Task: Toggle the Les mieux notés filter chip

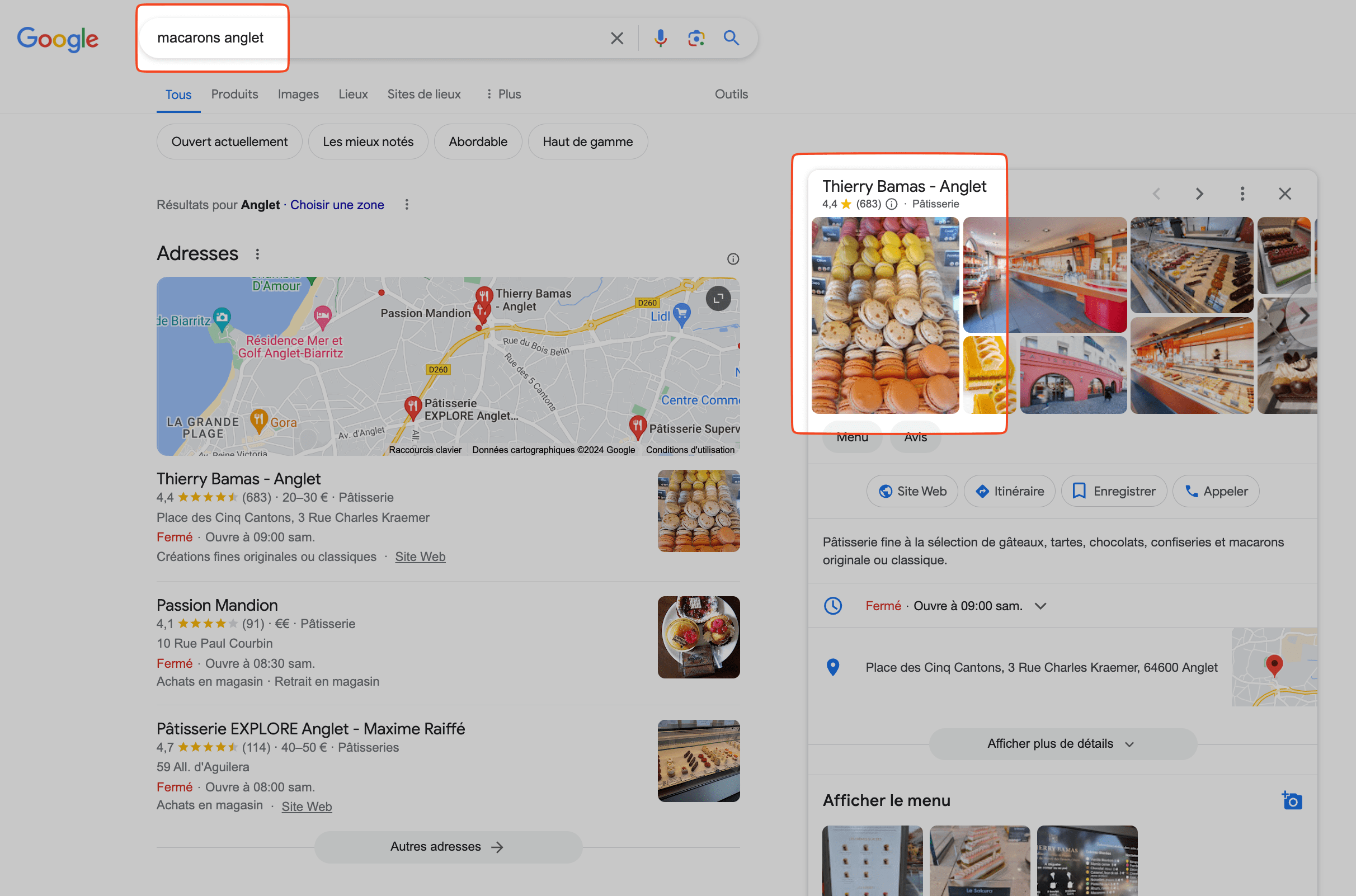Action: [368, 142]
